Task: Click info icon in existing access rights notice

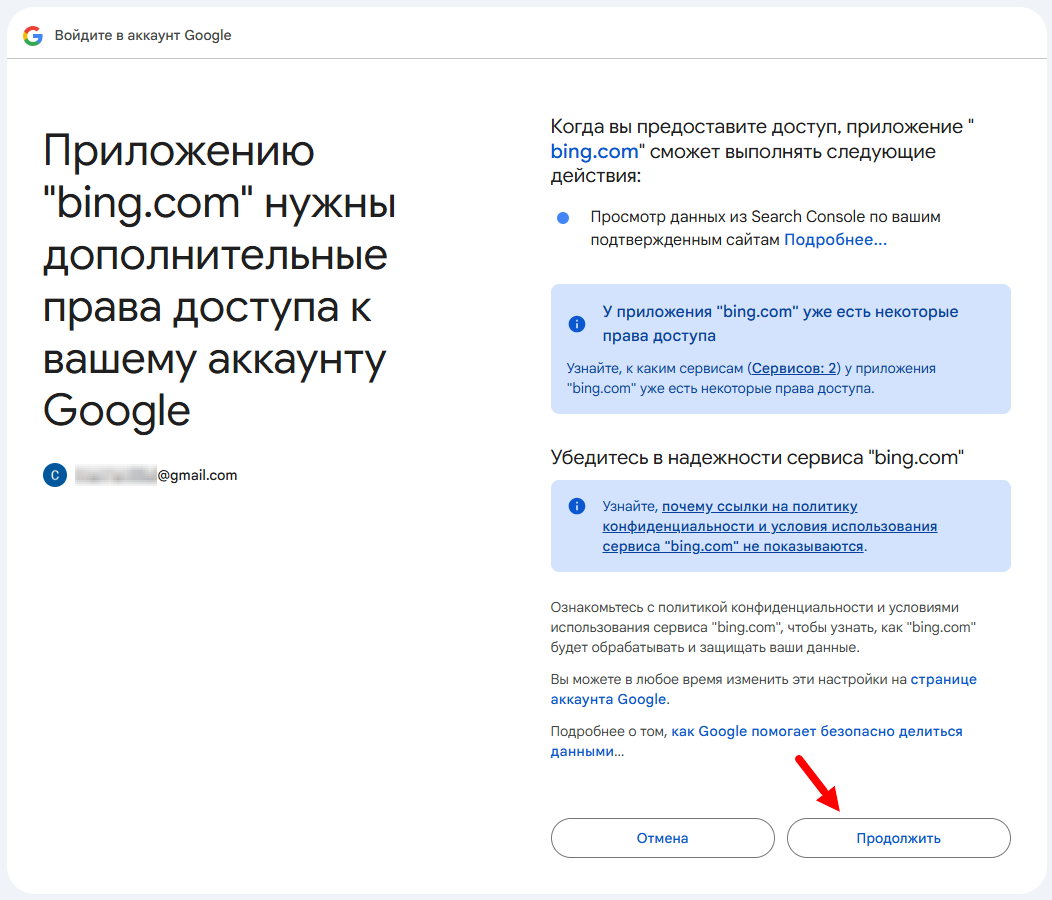Action: pos(576,324)
